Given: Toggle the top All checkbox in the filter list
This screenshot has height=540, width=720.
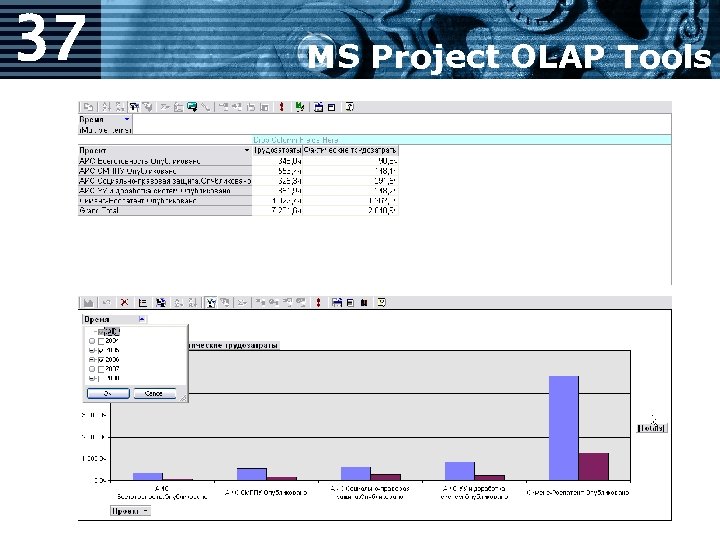Looking at the screenshot, I should point(101,332).
